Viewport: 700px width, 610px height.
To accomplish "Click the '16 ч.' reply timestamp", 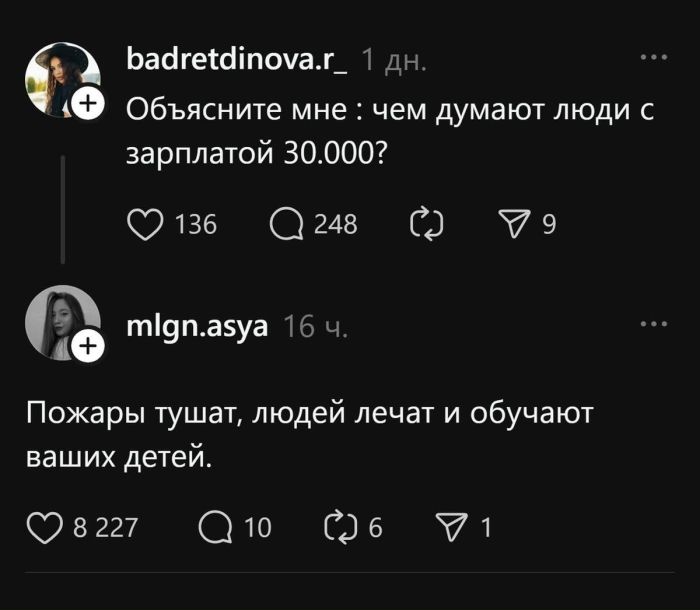I will (316, 327).
